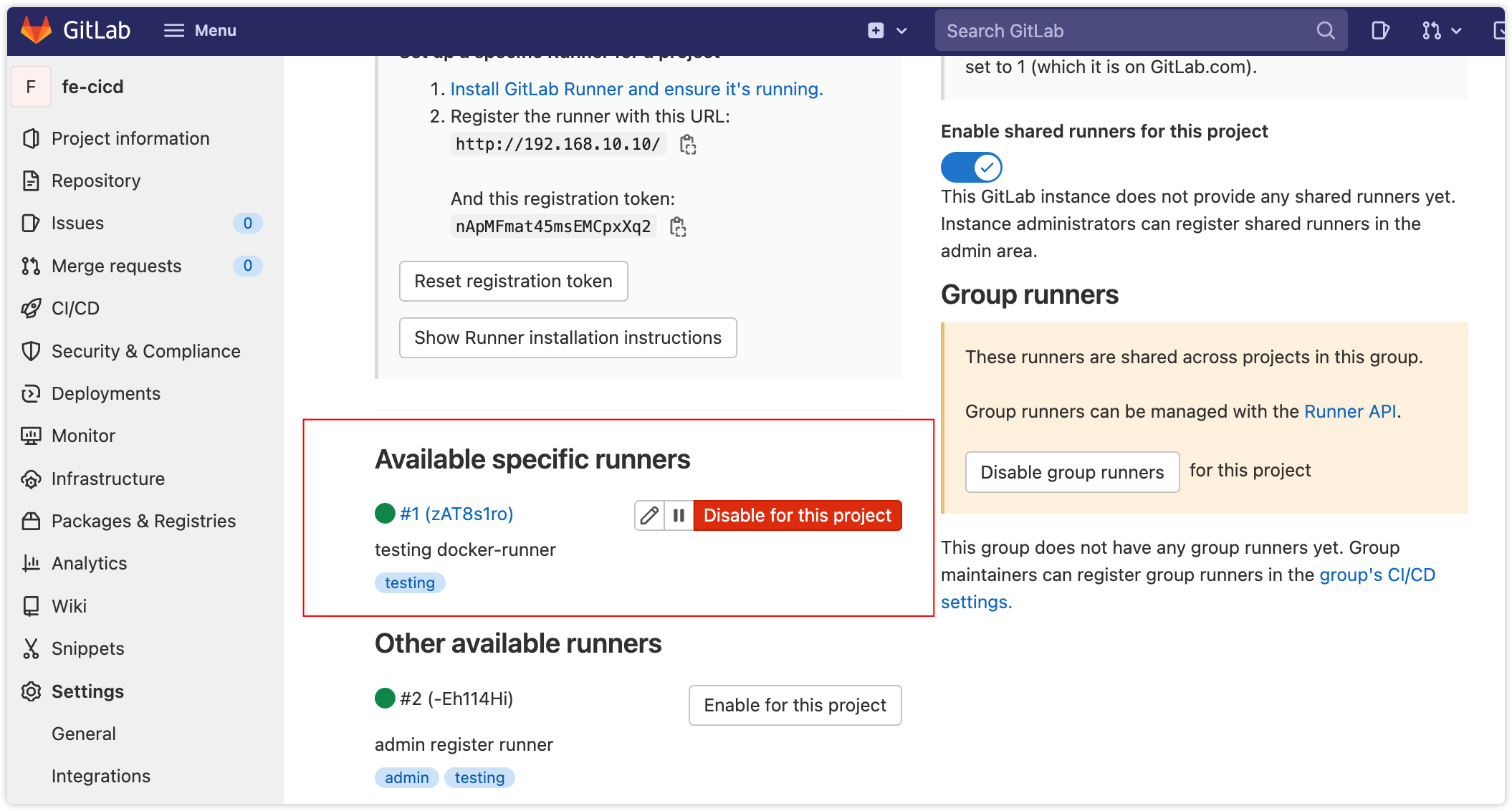Open the Runner API link
1512x811 pixels.
click(1350, 411)
